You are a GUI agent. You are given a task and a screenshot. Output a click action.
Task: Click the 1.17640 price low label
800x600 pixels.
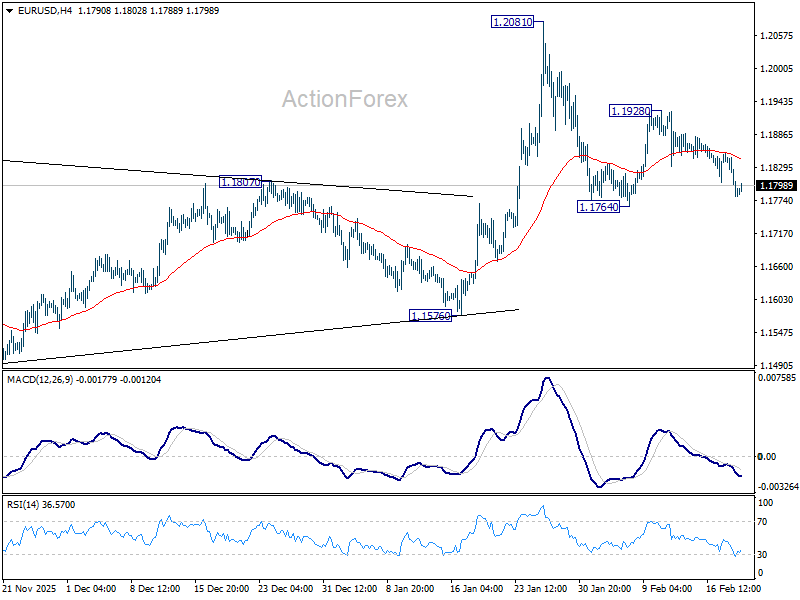click(598, 207)
